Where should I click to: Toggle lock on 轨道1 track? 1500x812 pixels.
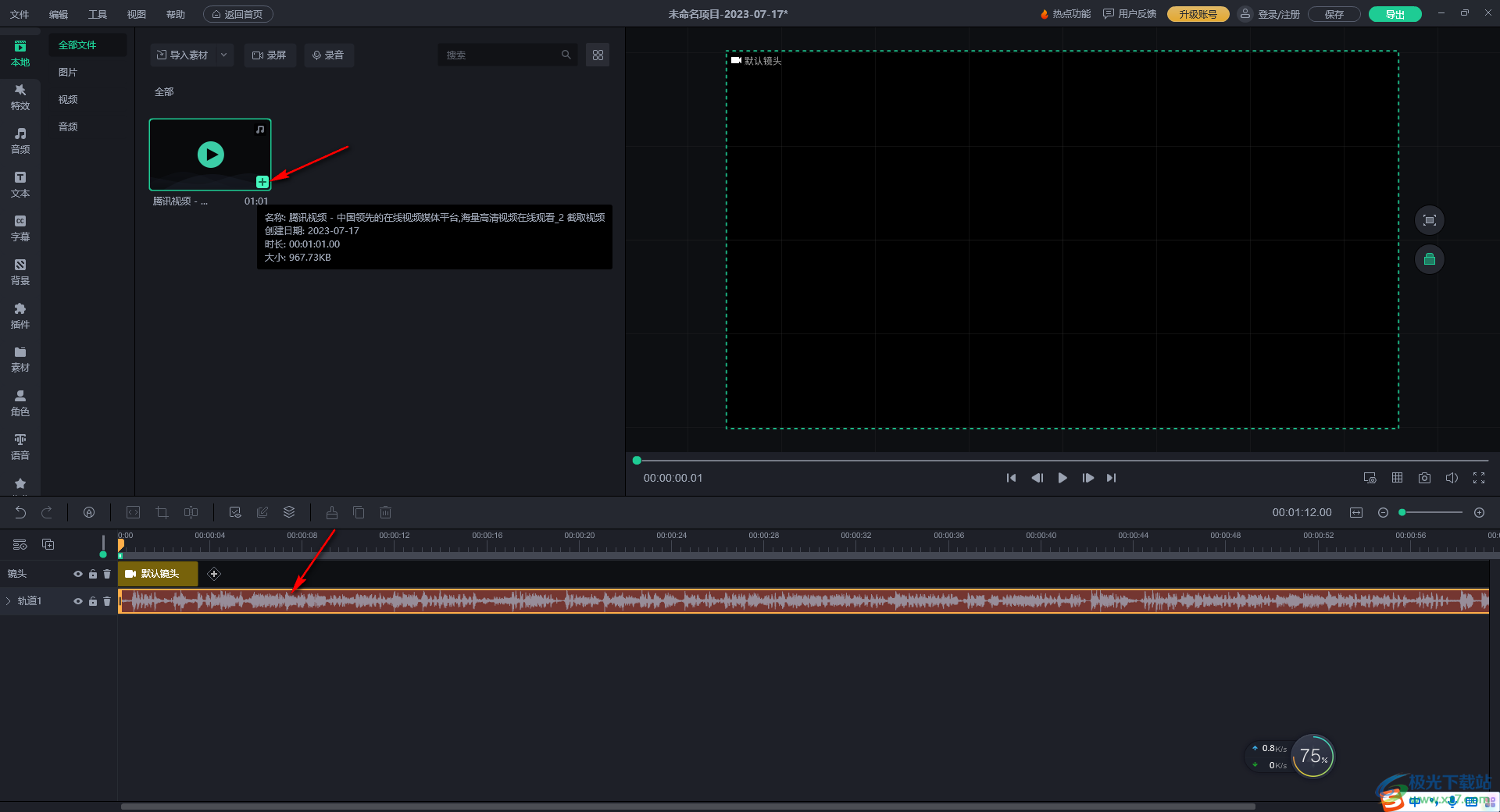(93, 601)
